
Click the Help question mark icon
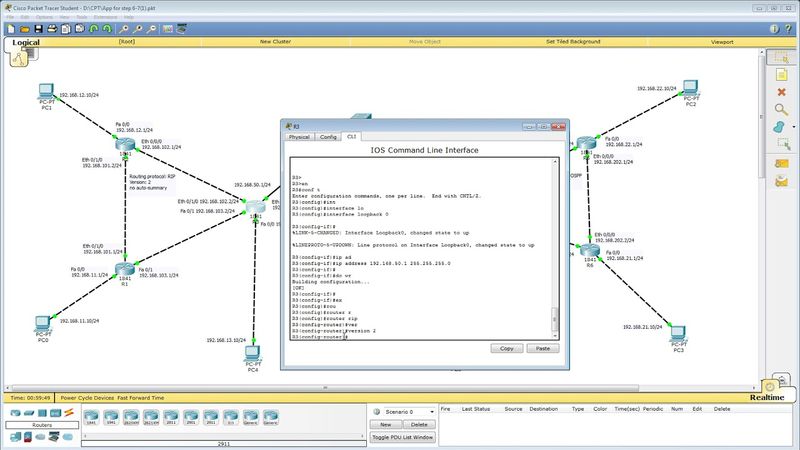tap(788, 29)
